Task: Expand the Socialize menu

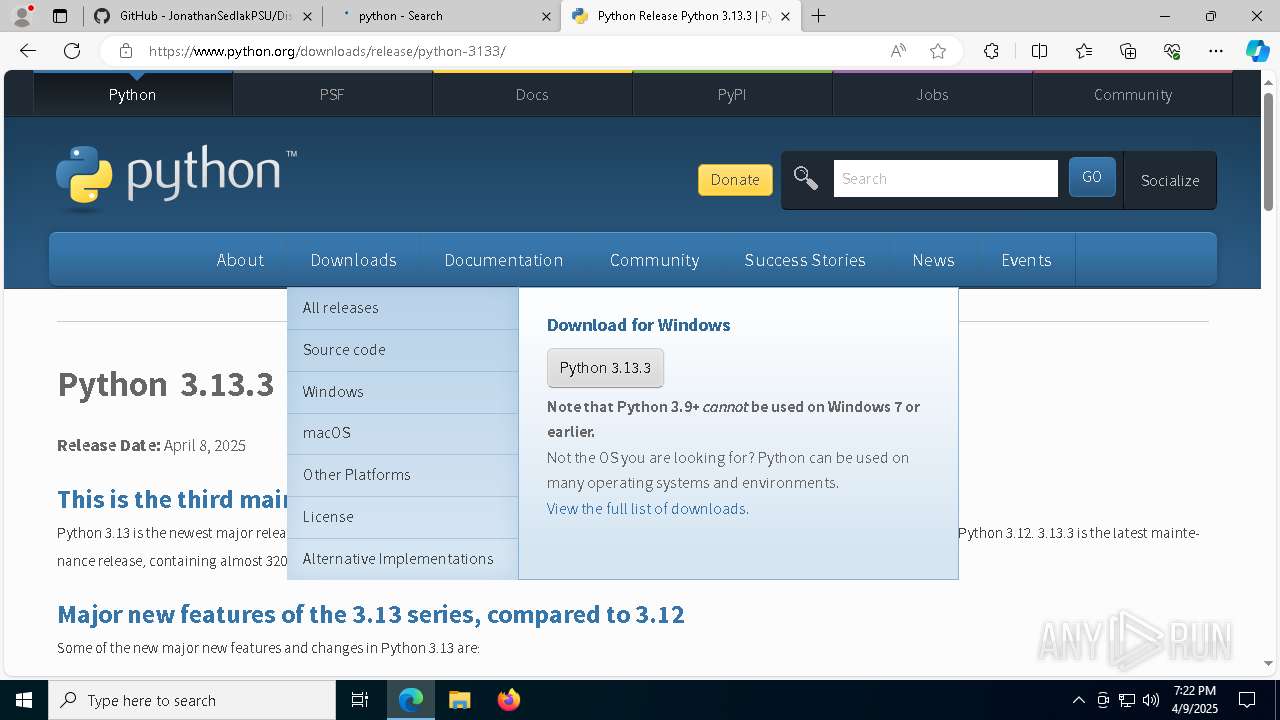Action: click(x=1170, y=180)
